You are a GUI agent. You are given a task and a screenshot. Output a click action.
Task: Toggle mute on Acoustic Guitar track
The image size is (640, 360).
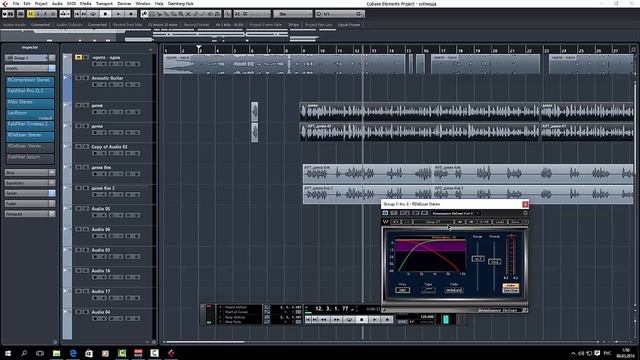tap(78, 78)
